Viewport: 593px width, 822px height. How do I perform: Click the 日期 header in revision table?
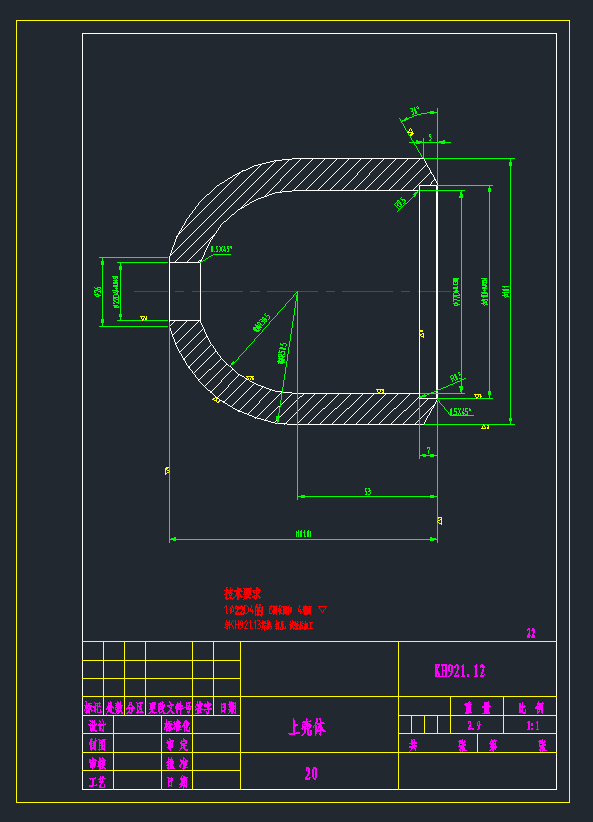pyautogui.click(x=228, y=708)
